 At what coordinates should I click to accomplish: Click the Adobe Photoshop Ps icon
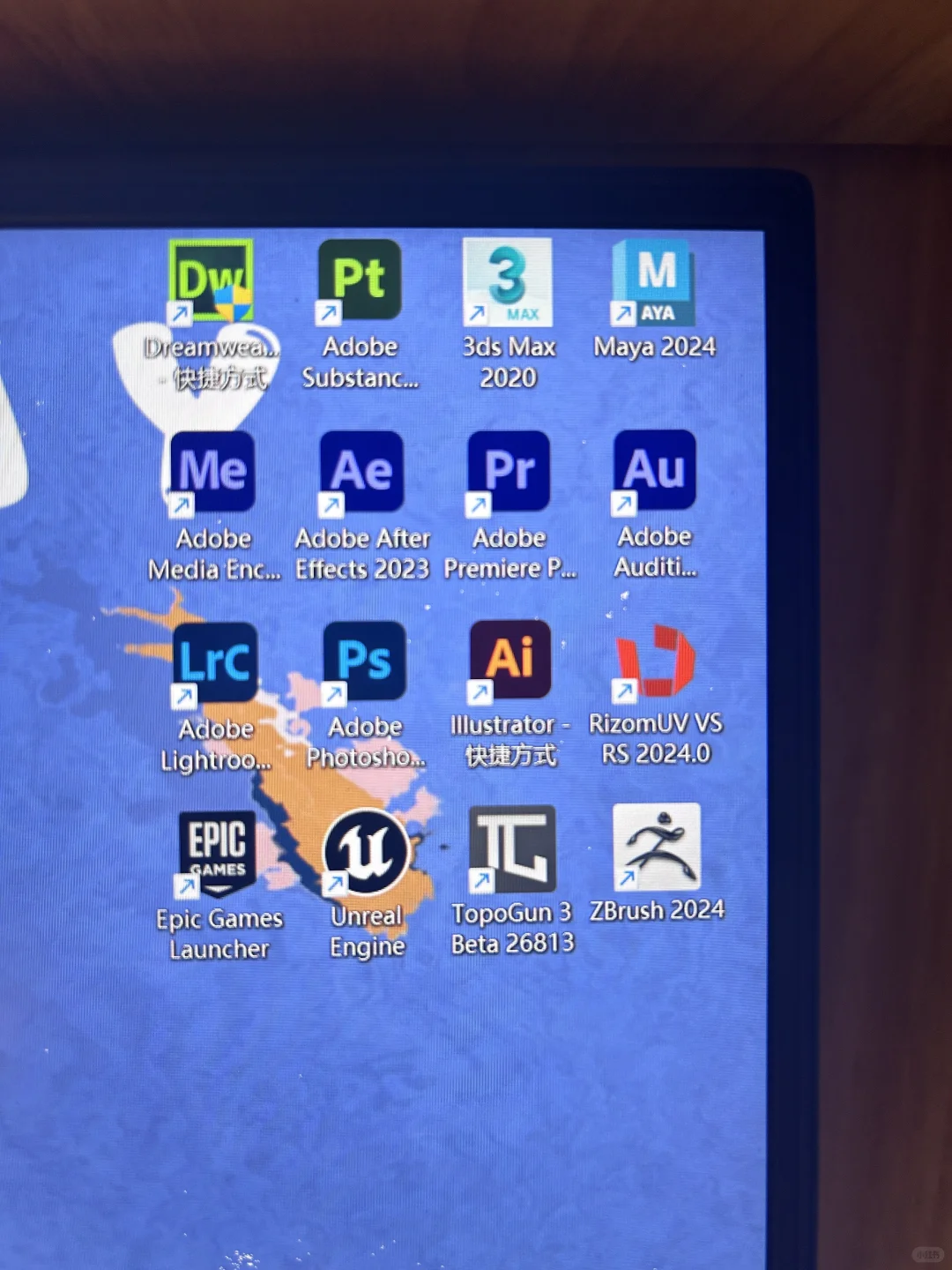pyautogui.click(x=364, y=661)
